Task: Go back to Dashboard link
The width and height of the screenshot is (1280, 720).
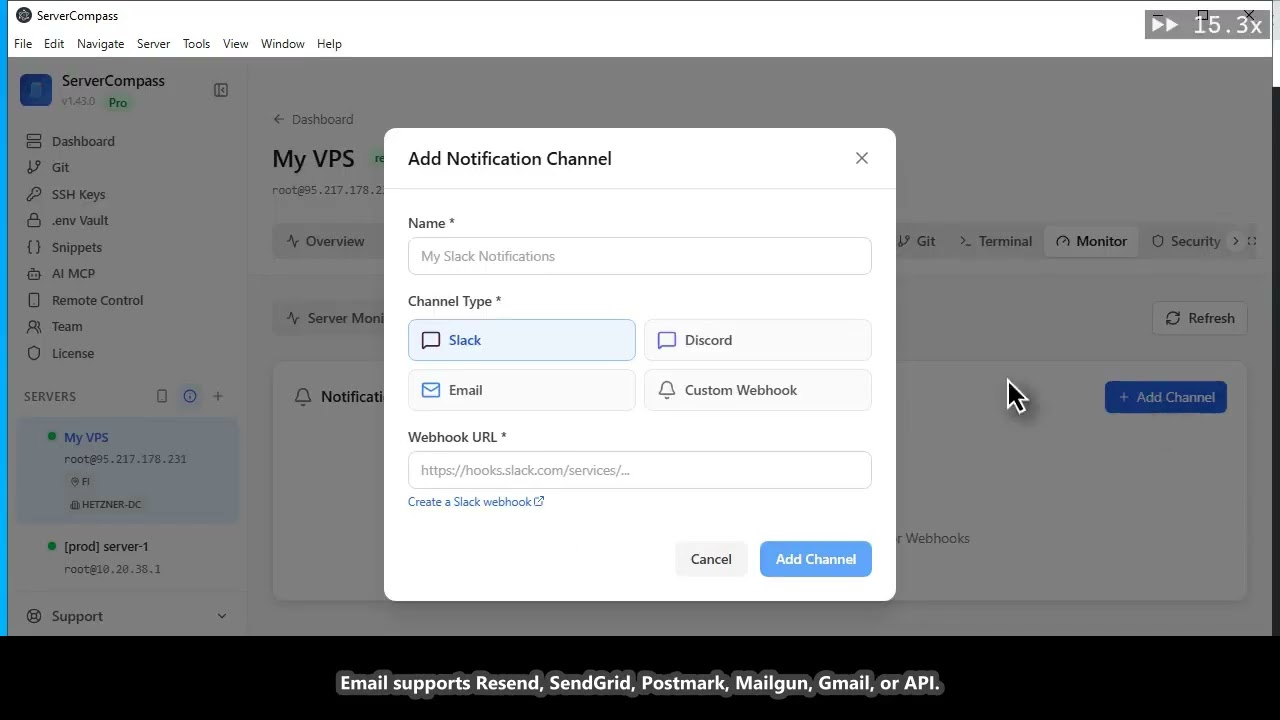Action: pos(313,119)
